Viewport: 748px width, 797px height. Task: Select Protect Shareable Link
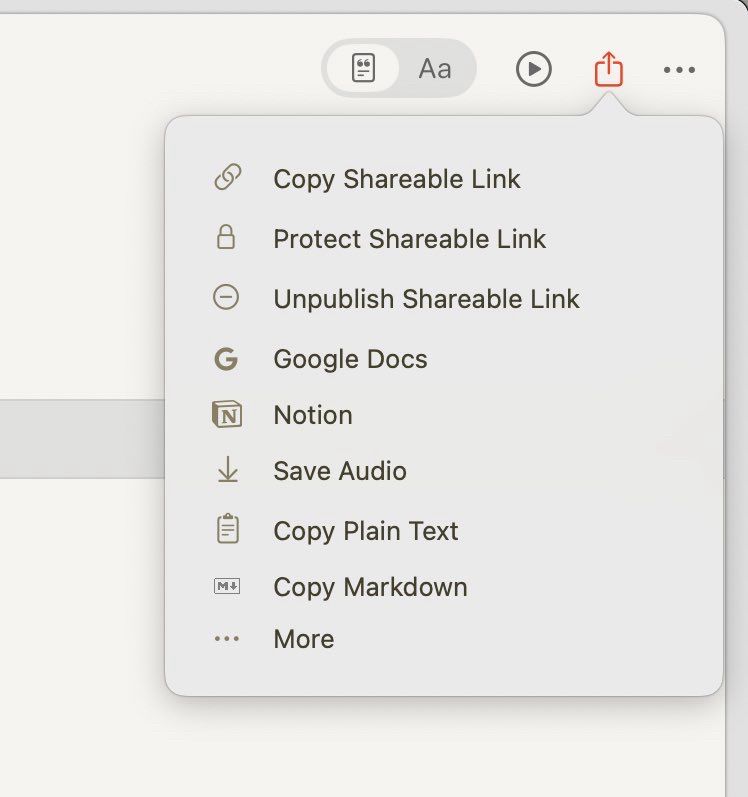[410, 239]
